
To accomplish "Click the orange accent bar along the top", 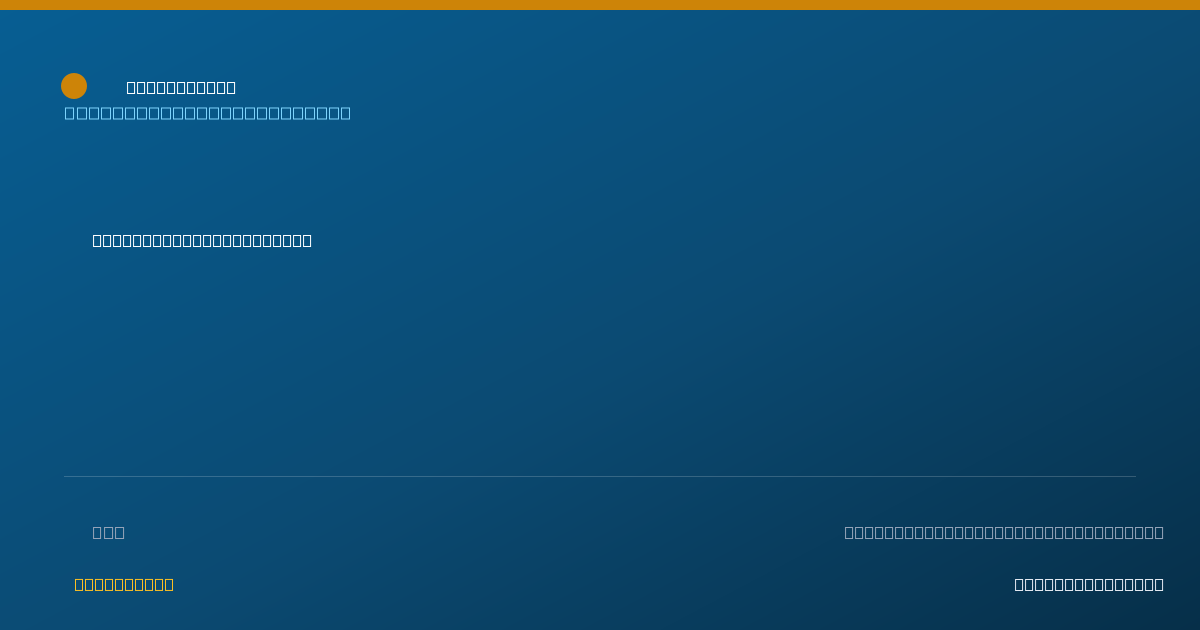I will (600, 5).
